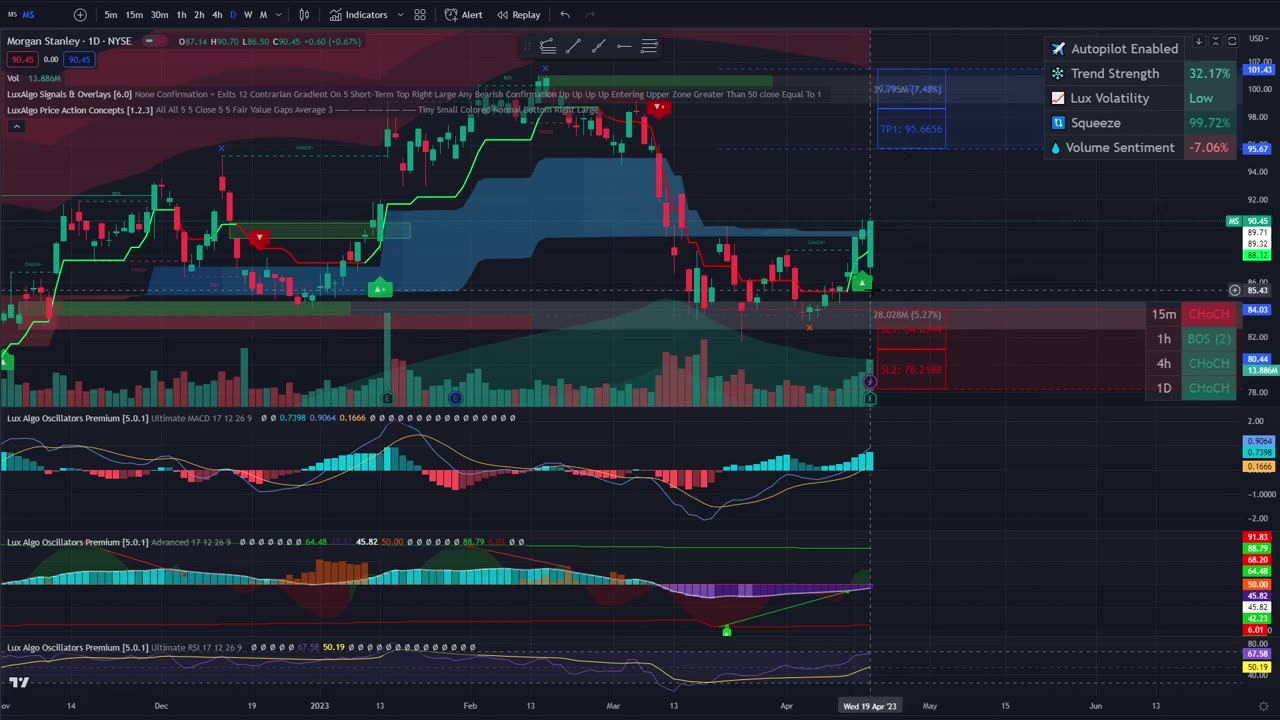Click the 1D CHoCH dashboard cell
This screenshot has height=720, width=1280.
(1209, 388)
